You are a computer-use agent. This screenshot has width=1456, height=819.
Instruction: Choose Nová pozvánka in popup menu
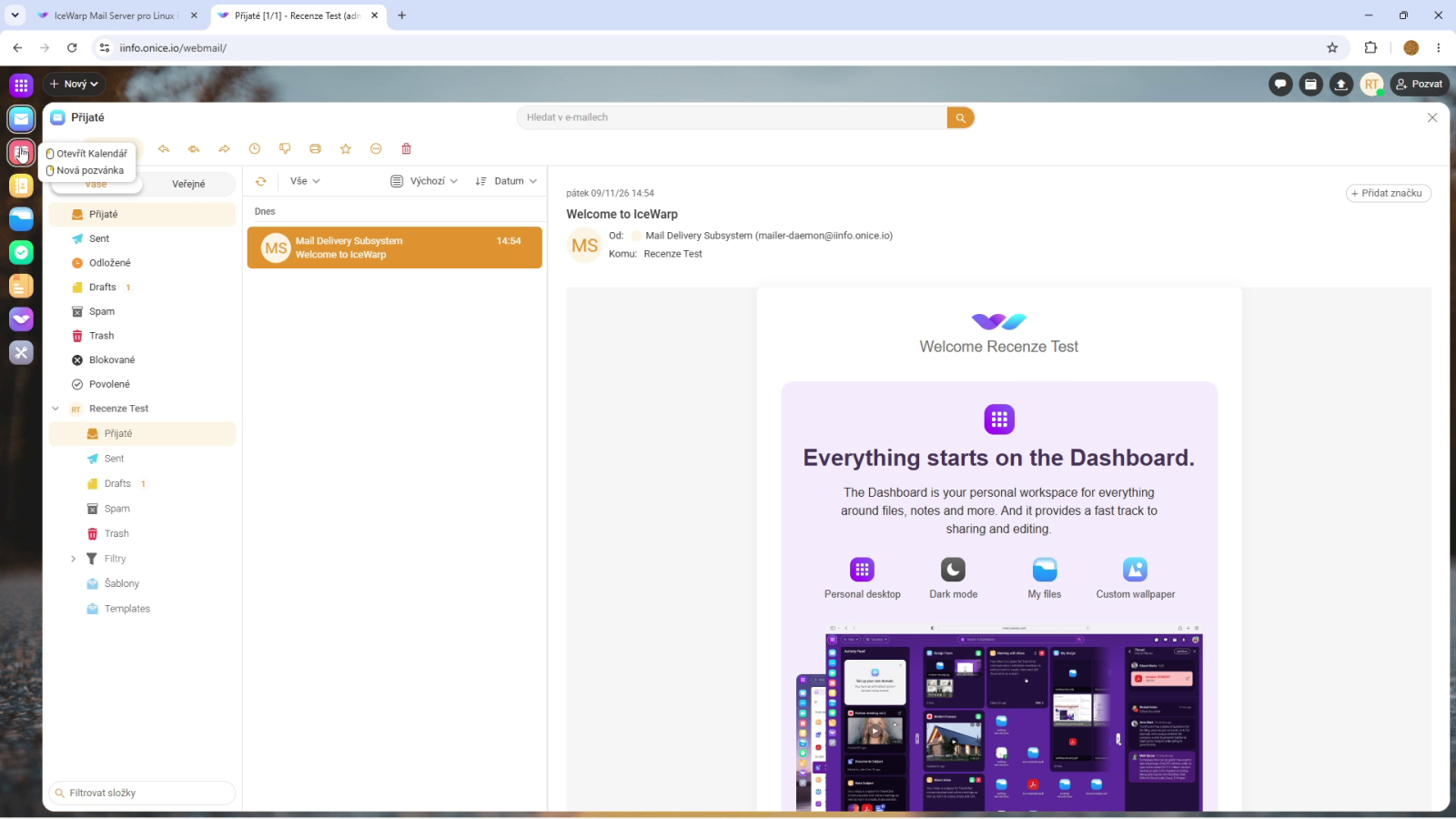tap(86, 170)
